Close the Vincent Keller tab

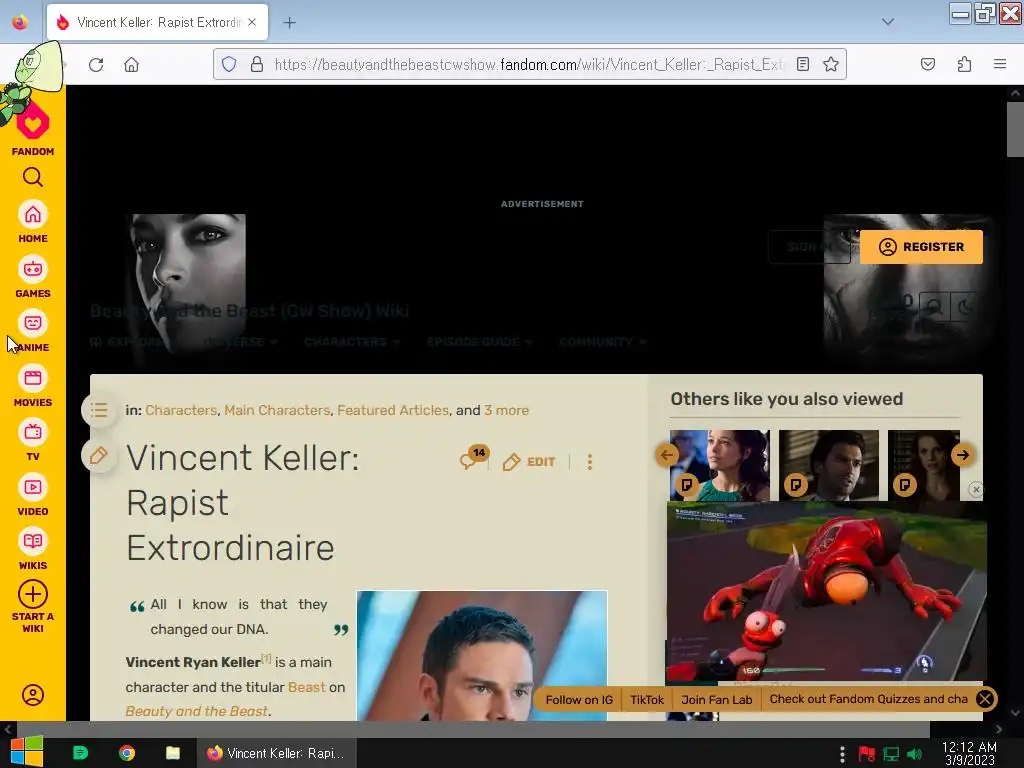252,22
